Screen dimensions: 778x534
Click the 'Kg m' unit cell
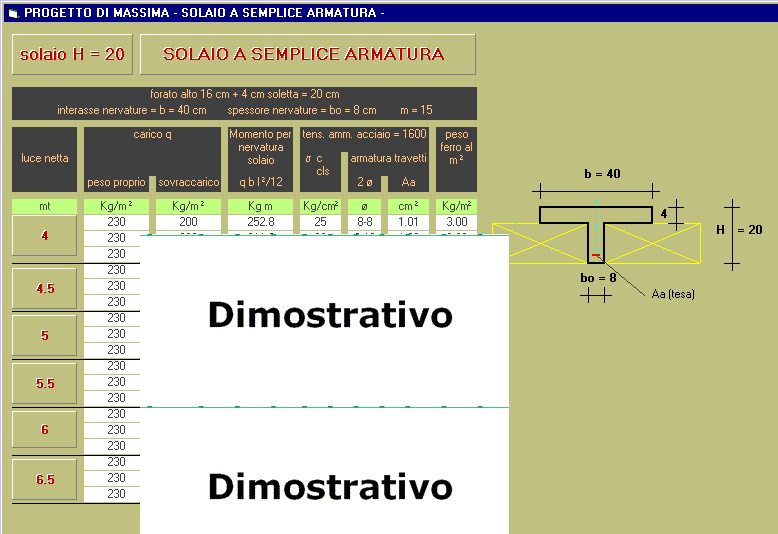[260, 206]
